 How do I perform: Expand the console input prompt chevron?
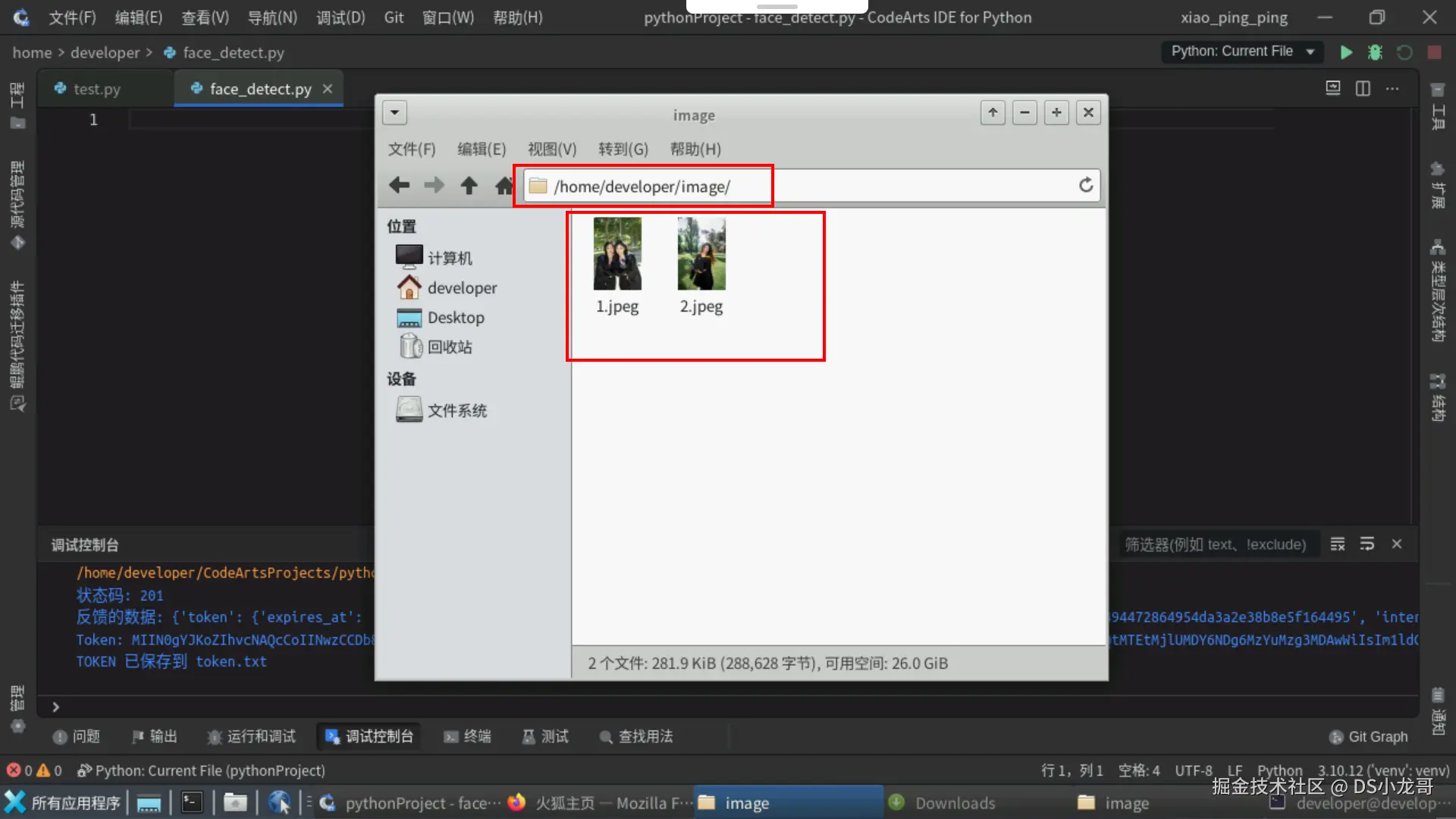[x=55, y=707]
